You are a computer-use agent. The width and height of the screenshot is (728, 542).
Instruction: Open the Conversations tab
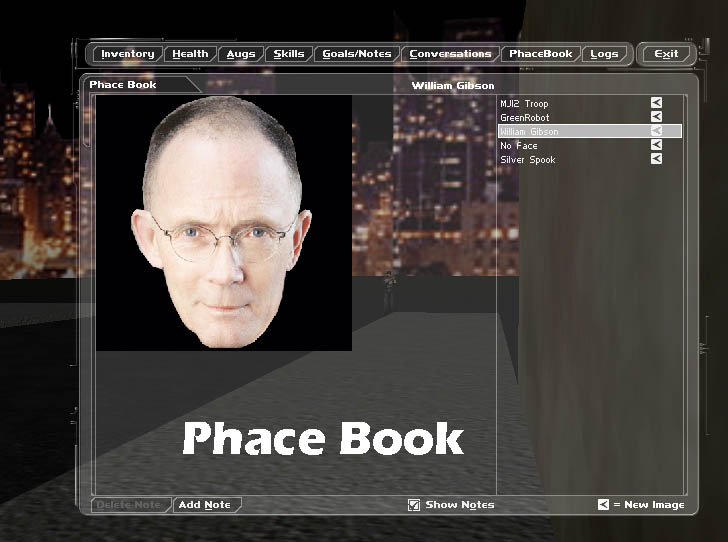(450, 54)
